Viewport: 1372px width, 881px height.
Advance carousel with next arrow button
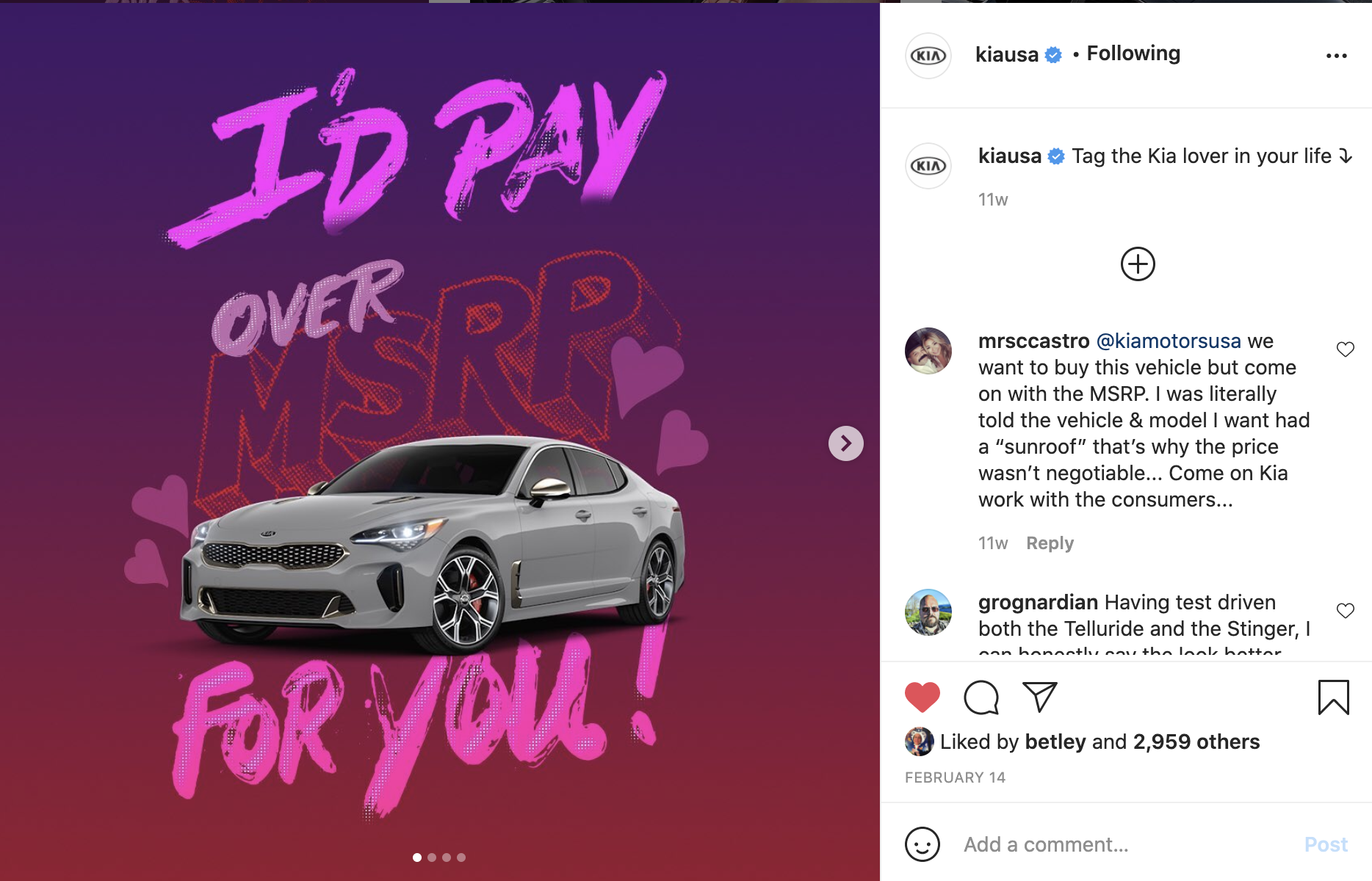[x=846, y=443]
